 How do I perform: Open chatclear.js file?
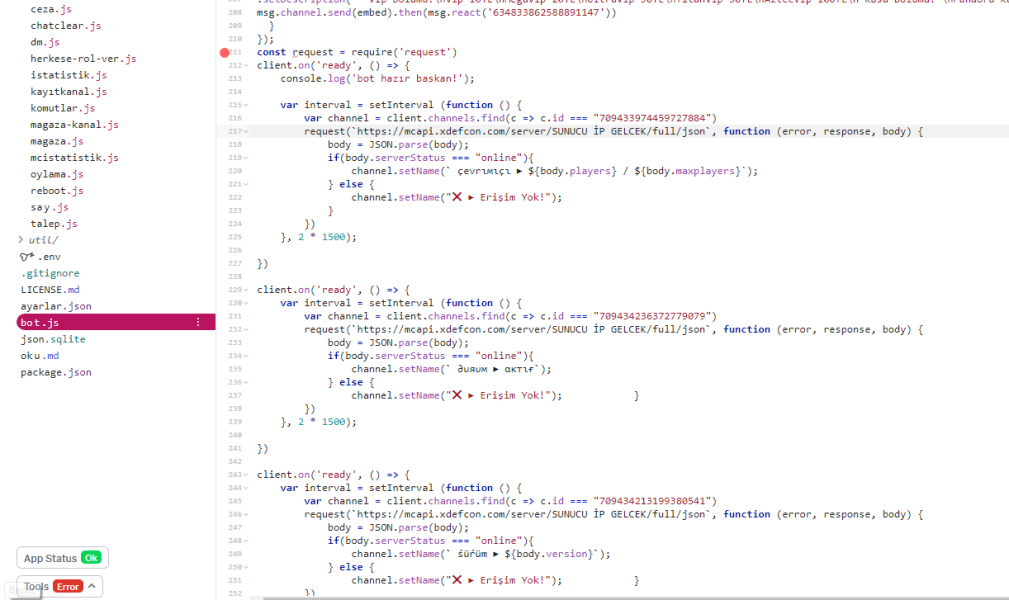click(66, 26)
